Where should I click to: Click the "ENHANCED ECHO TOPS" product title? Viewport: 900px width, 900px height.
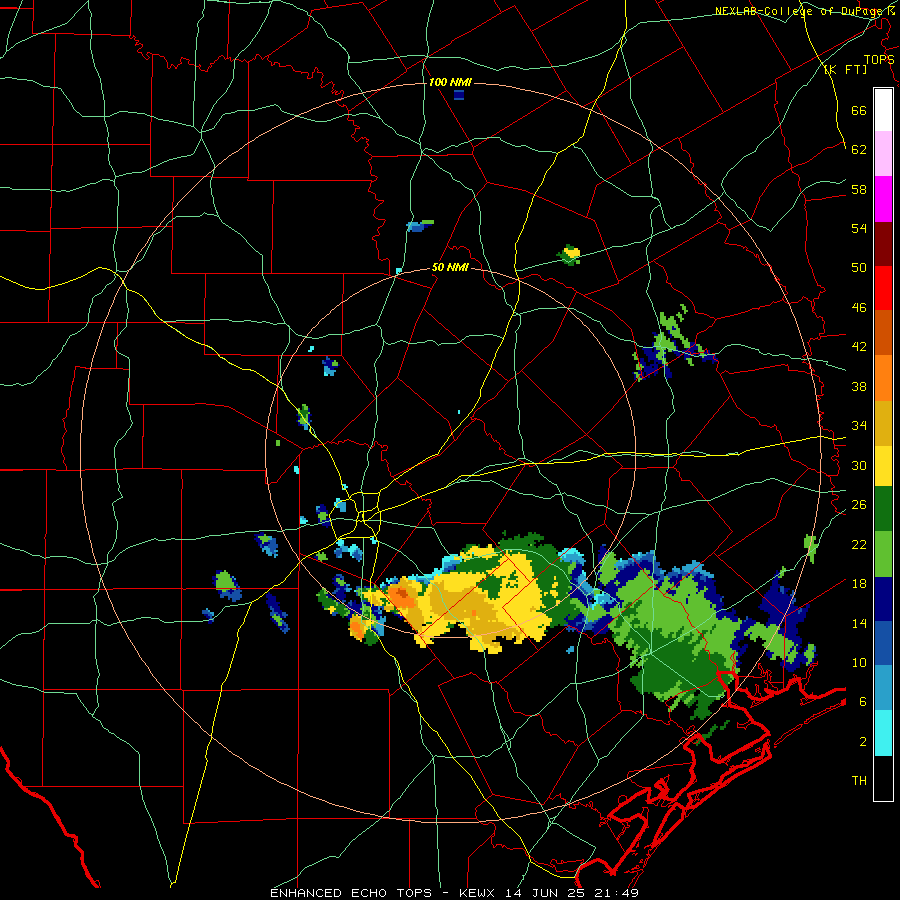point(351,893)
